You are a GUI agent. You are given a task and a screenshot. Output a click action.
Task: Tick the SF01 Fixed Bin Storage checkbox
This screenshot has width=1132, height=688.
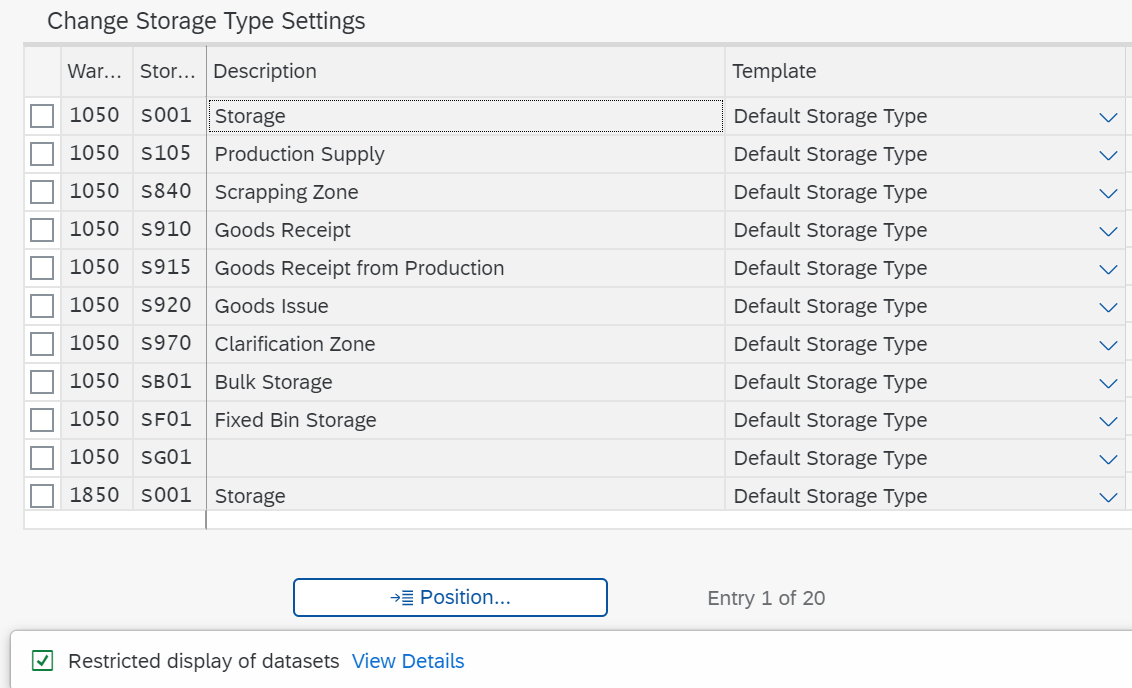pyautogui.click(x=42, y=419)
